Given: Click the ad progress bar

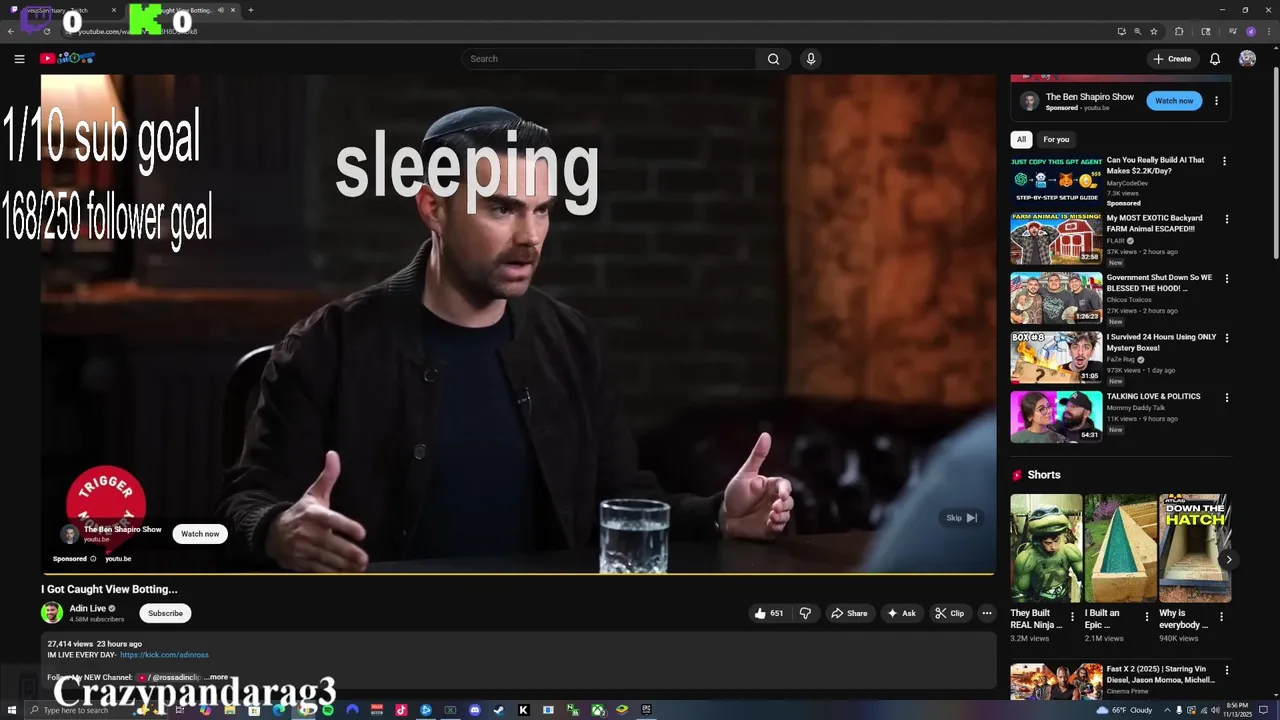Looking at the screenshot, I should click(x=518, y=574).
